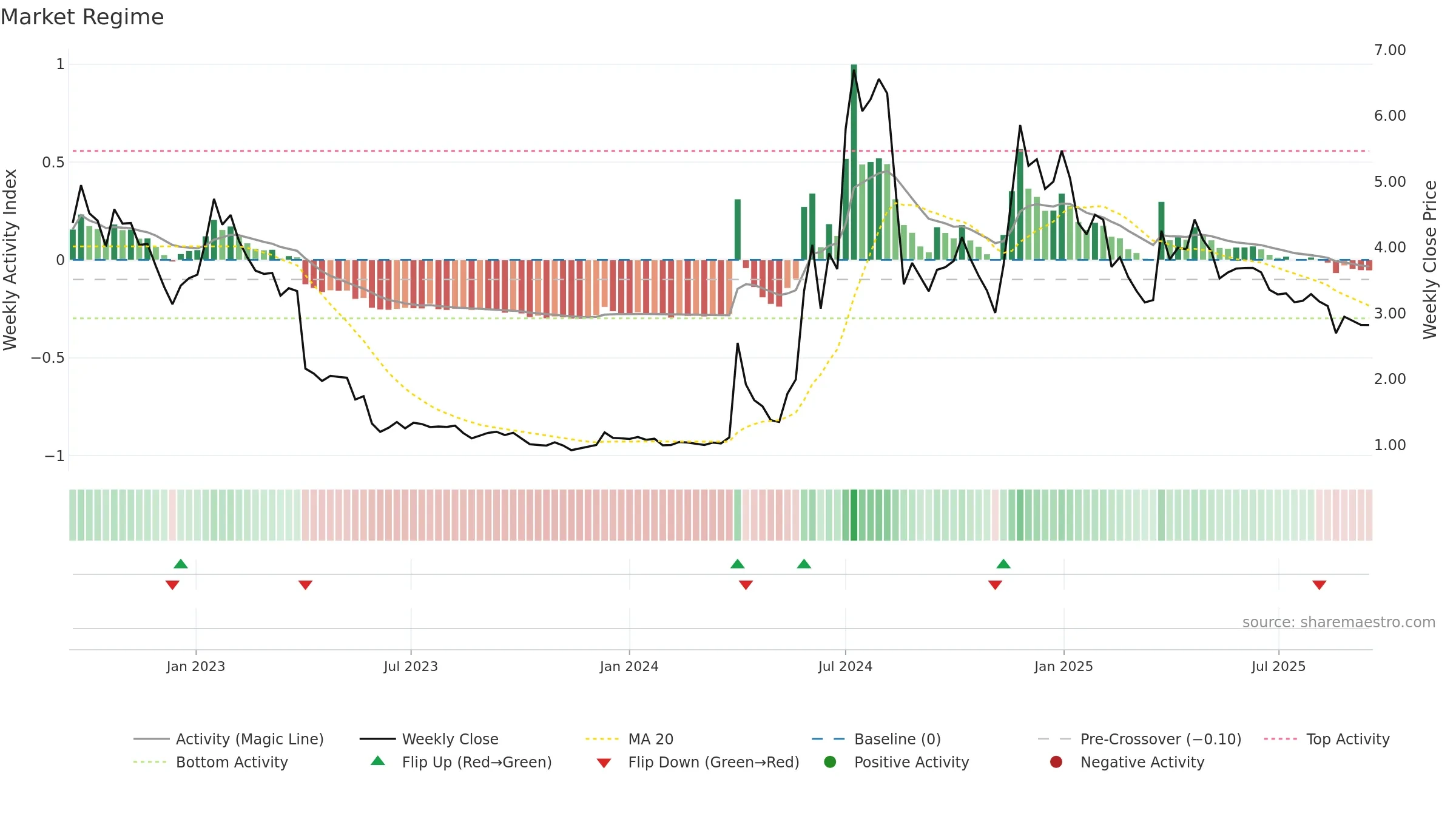Click the 2.00 price axis tick

coord(1389,379)
